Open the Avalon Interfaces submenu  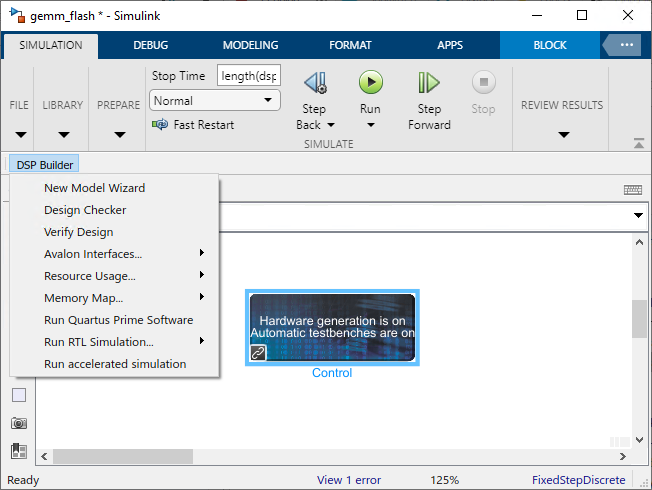click(x=93, y=254)
